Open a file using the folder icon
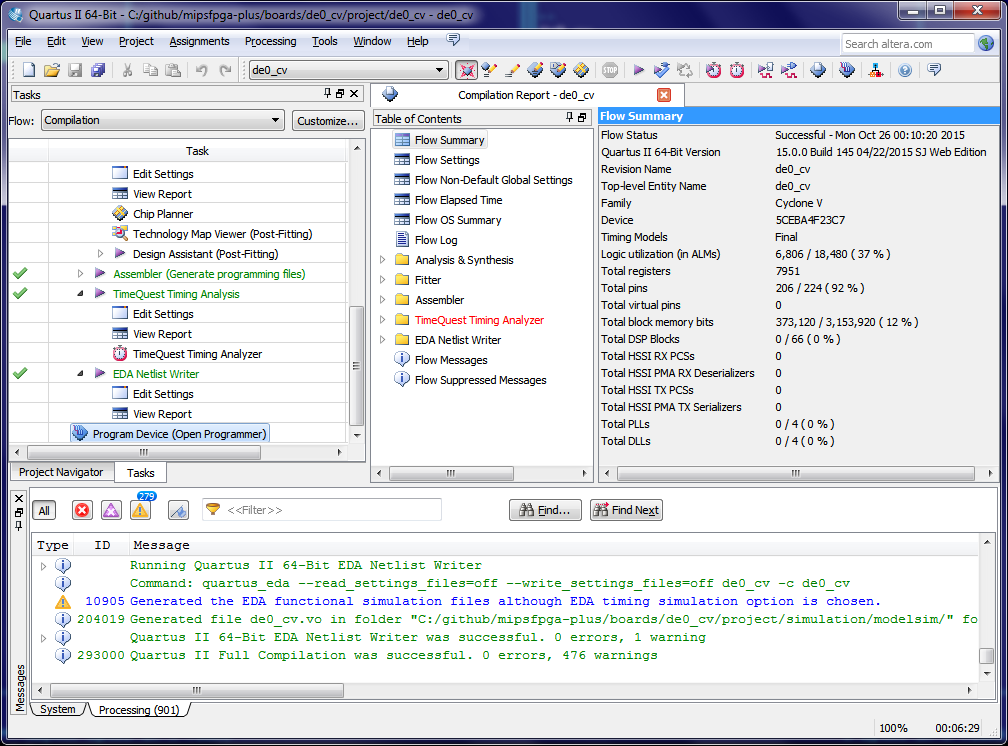 (52, 70)
